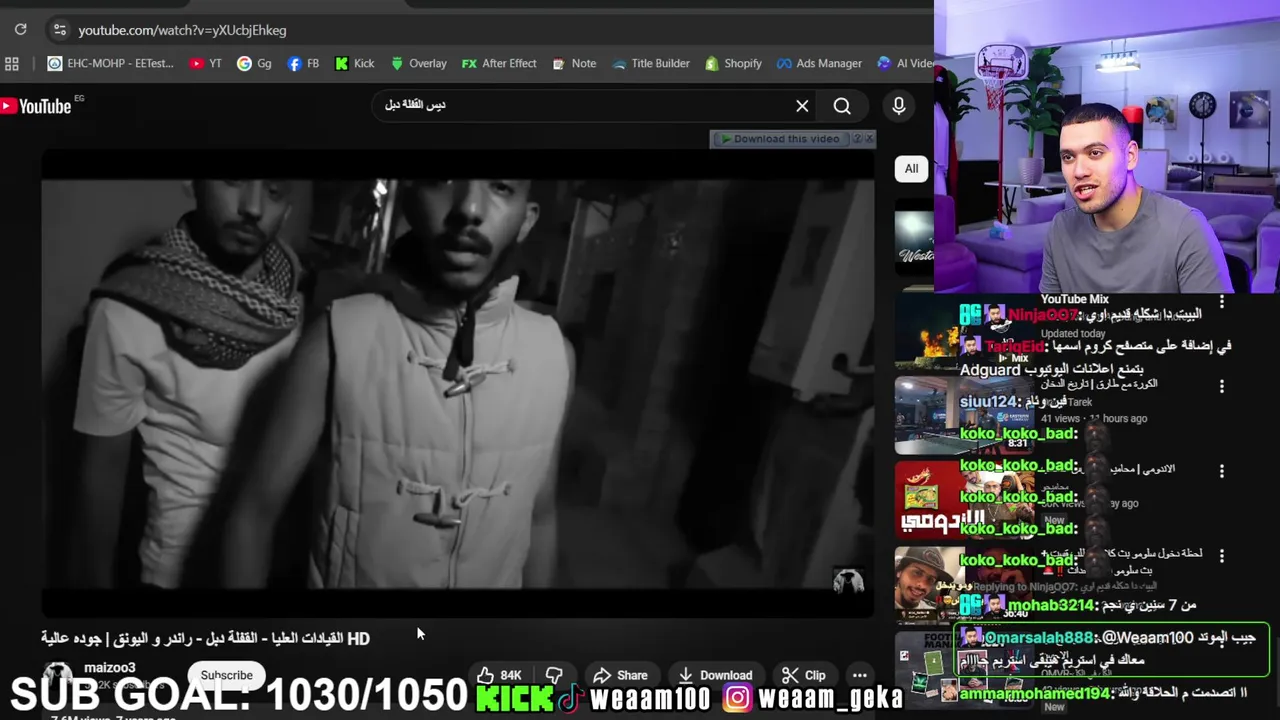Open options menu for fourth suggested video

[1221, 556]
